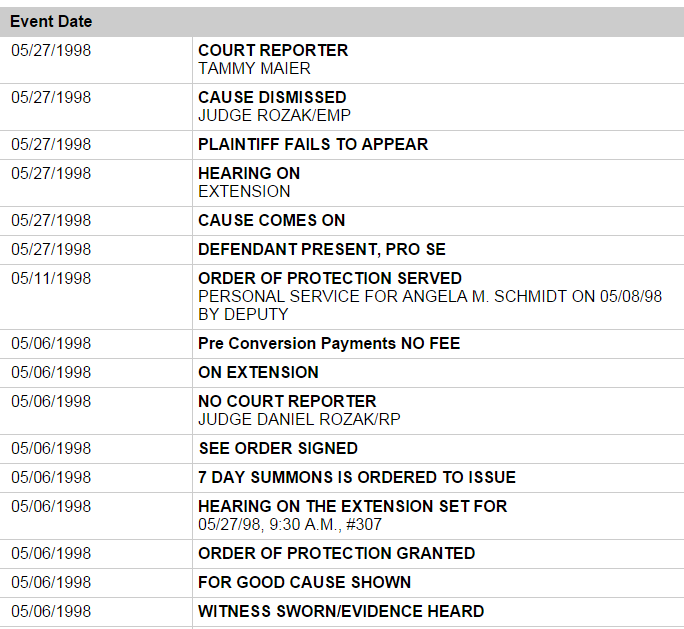Image resolution: width=684 pixels, height=629 pixels.
Task: Click the WITNESS SWORN/EVIDENCE HEARD entry
Action: pyautogui.click(x=341, y=611)
